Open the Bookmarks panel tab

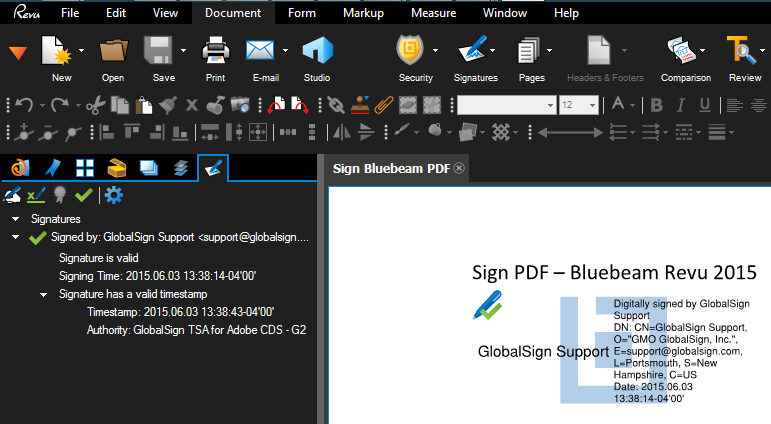tap(53, 168)
